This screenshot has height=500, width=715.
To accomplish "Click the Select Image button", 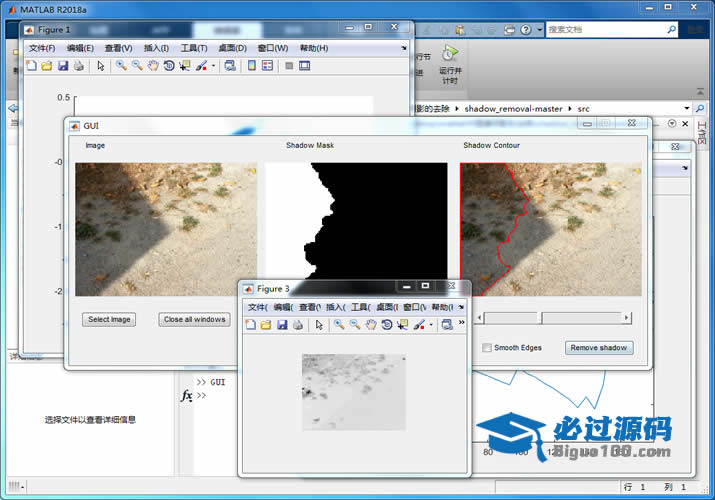I will click(x=109, y=320).
